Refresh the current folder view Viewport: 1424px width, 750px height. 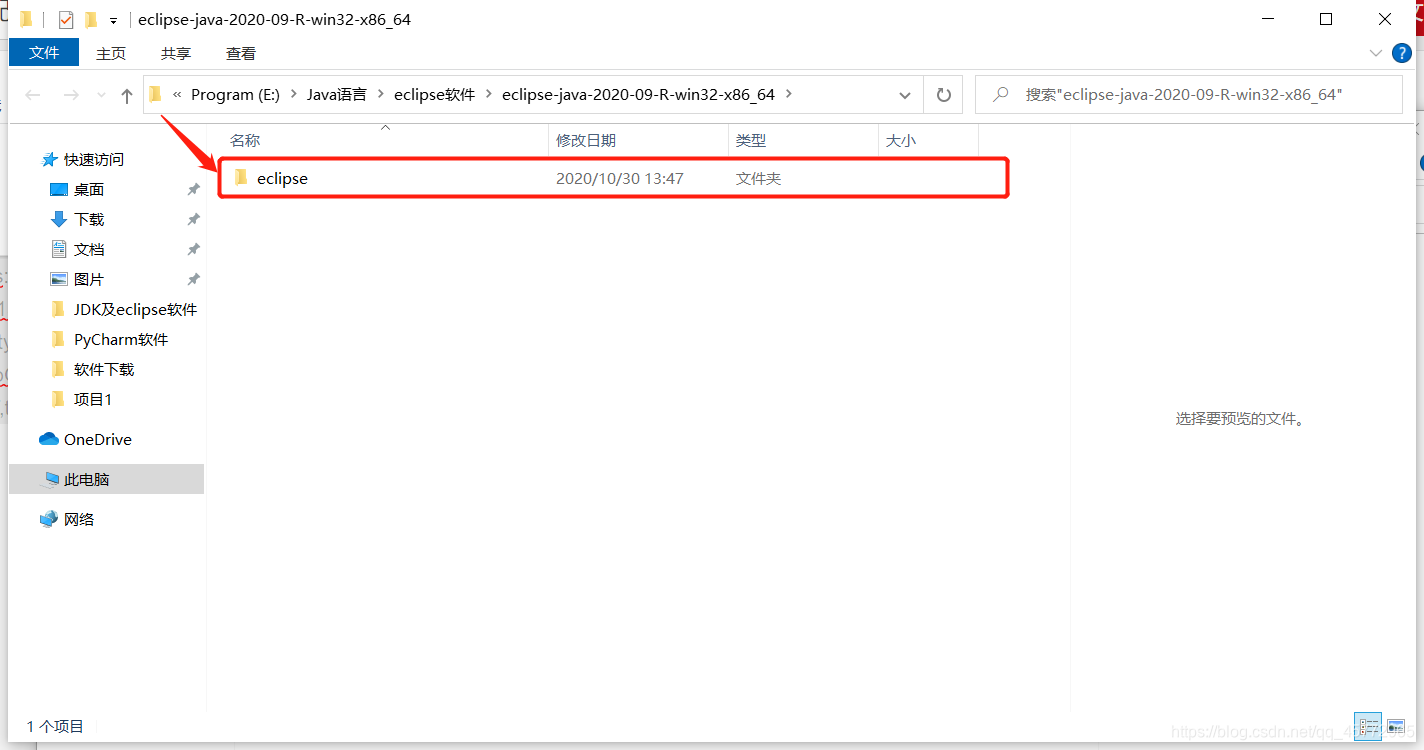943,95
